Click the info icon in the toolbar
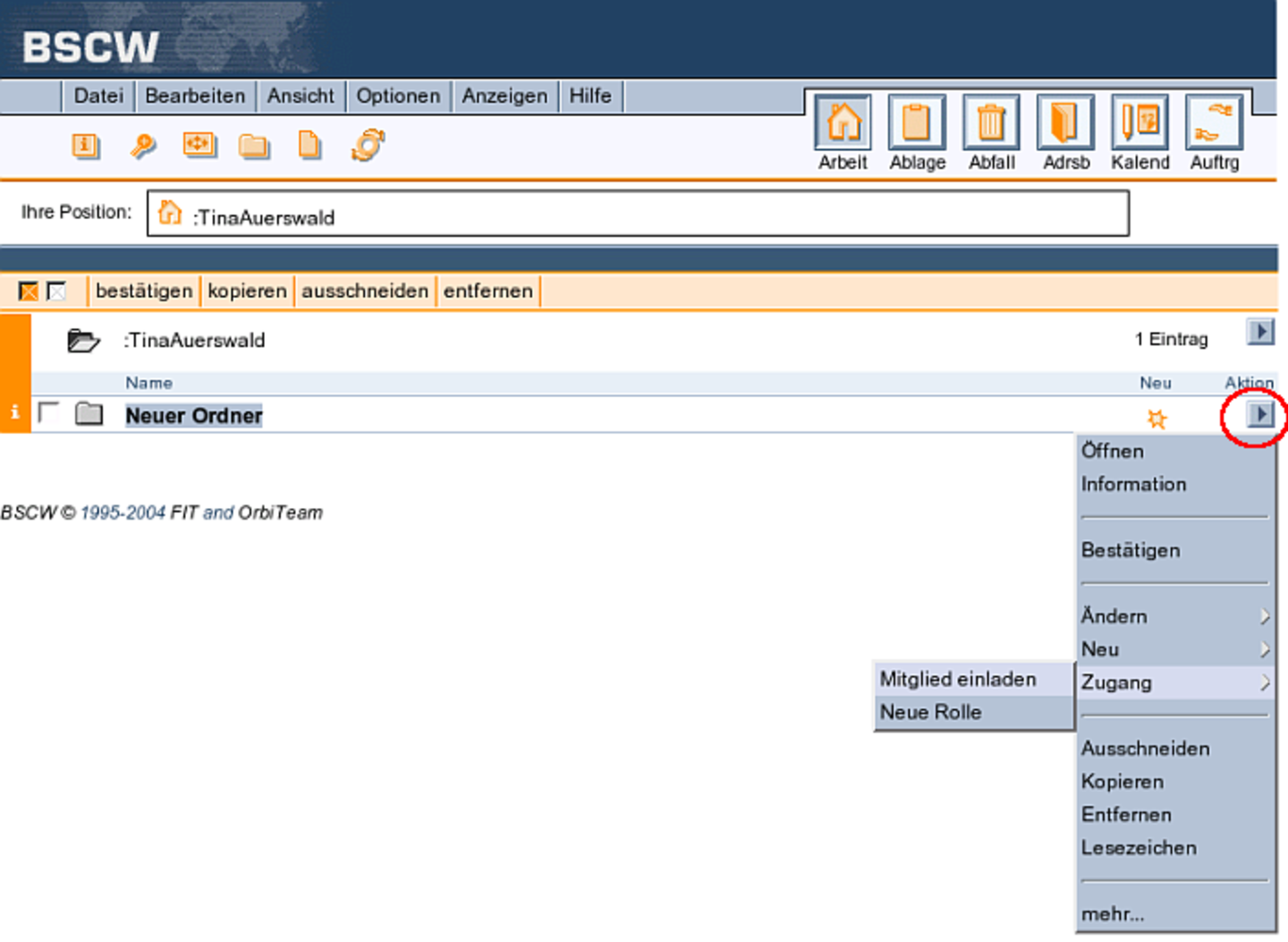 click(x=86, y=145)
